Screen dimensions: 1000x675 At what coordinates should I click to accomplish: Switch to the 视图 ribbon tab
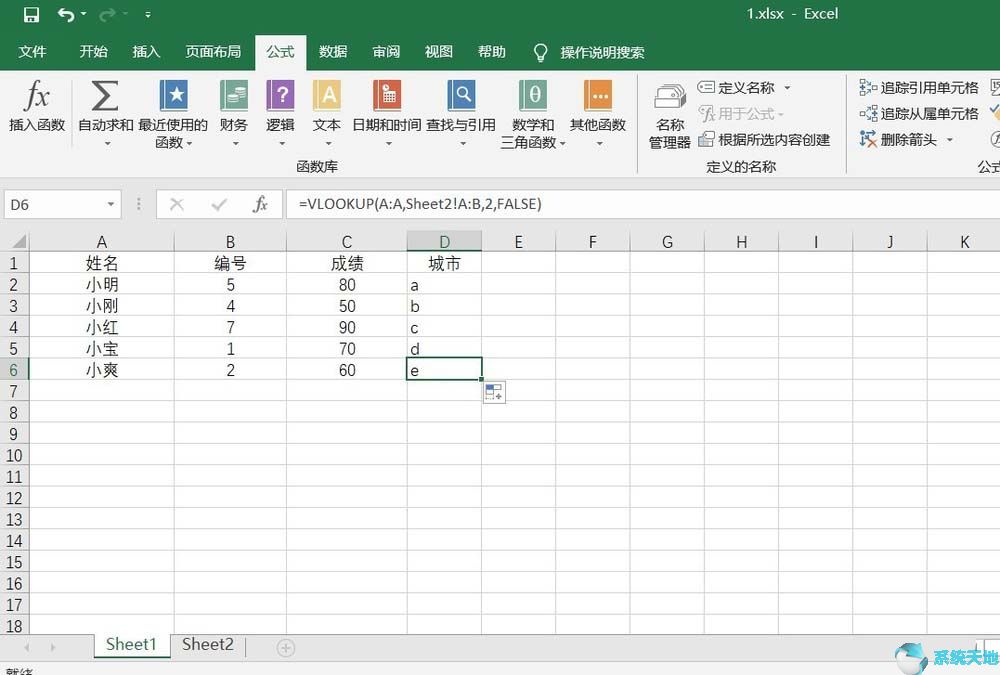click(439, 52)
